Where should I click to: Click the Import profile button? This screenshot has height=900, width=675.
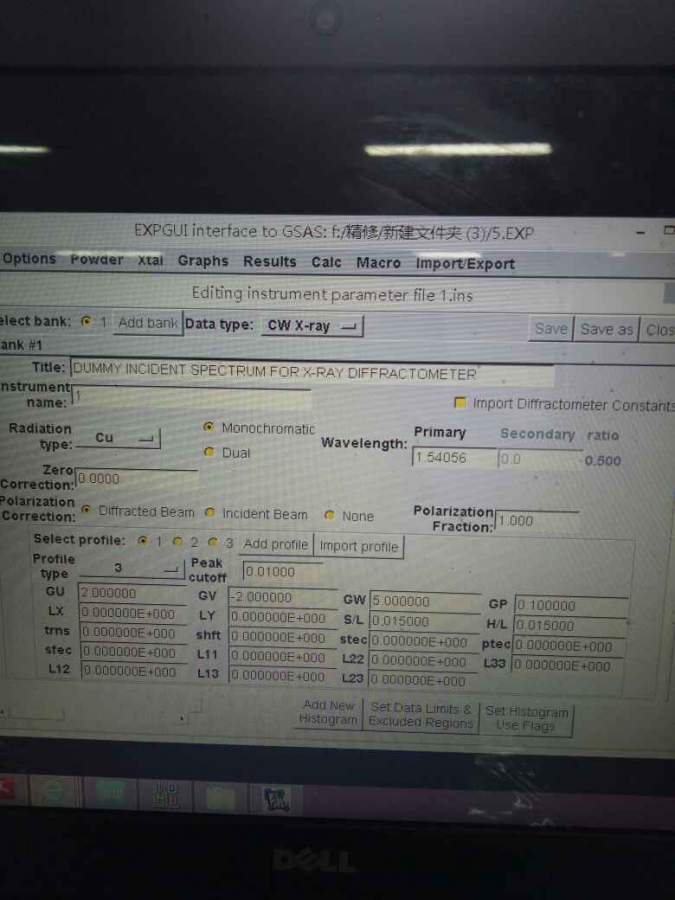(359, 546)
